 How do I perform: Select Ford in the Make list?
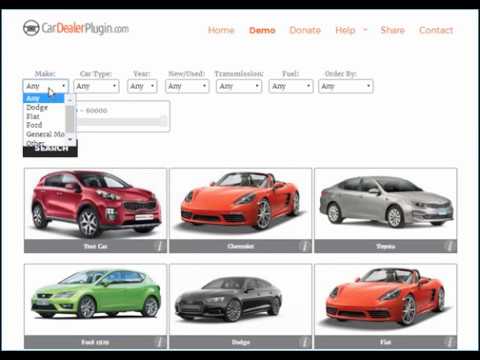[44, 125]
